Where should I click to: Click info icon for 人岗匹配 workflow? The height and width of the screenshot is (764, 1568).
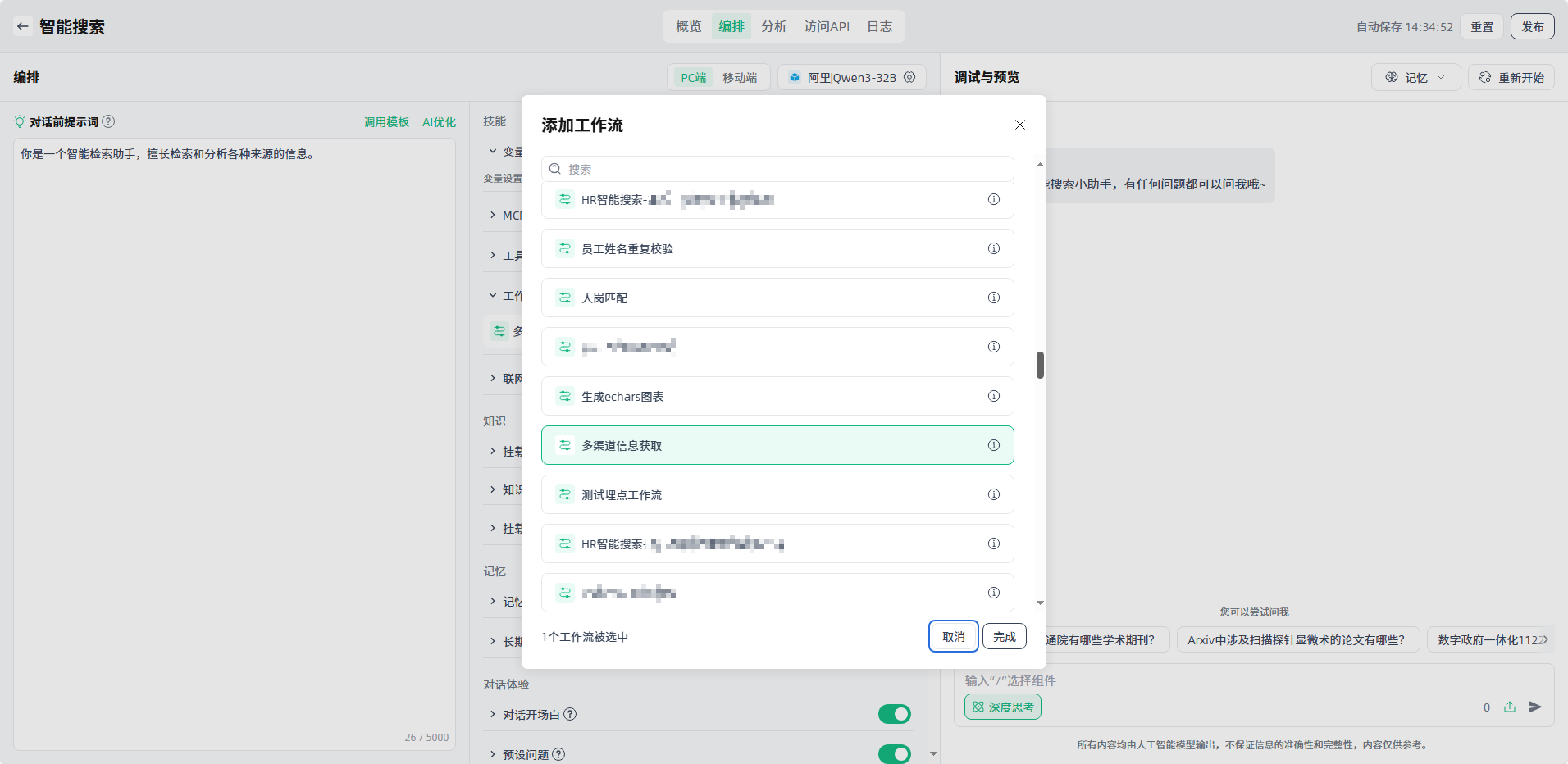pos(993,298)
